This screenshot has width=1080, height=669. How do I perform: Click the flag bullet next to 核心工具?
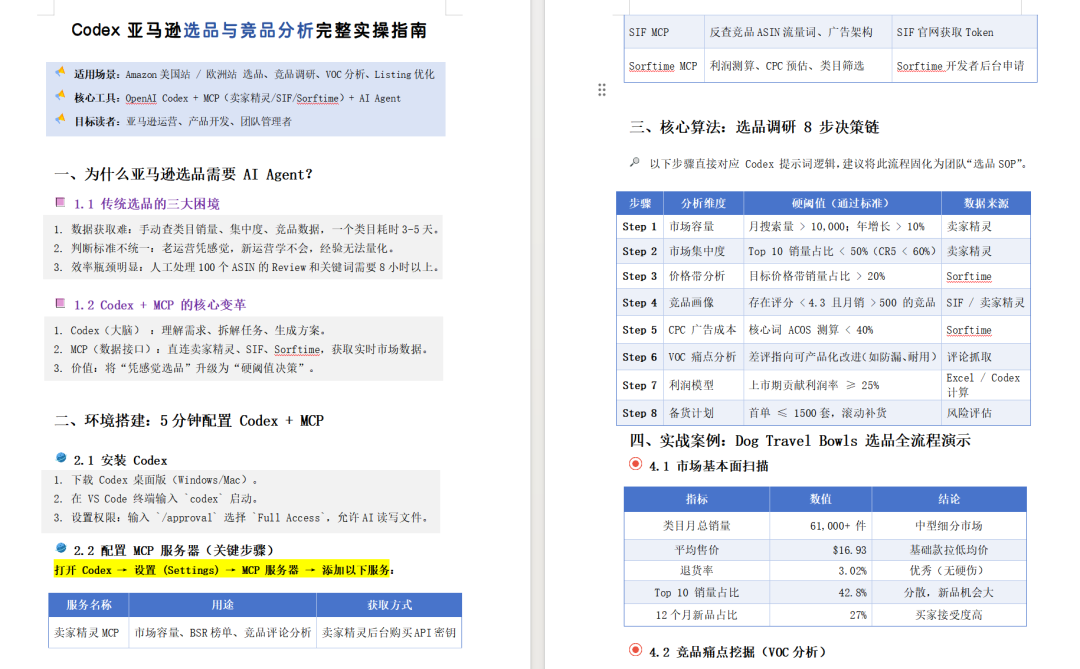pos(61,96)
